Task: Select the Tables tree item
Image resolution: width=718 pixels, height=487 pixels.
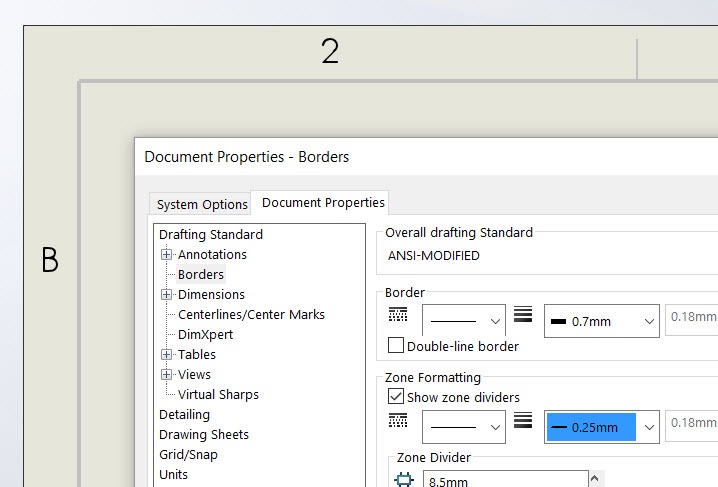Action: [x=196, y=354]
